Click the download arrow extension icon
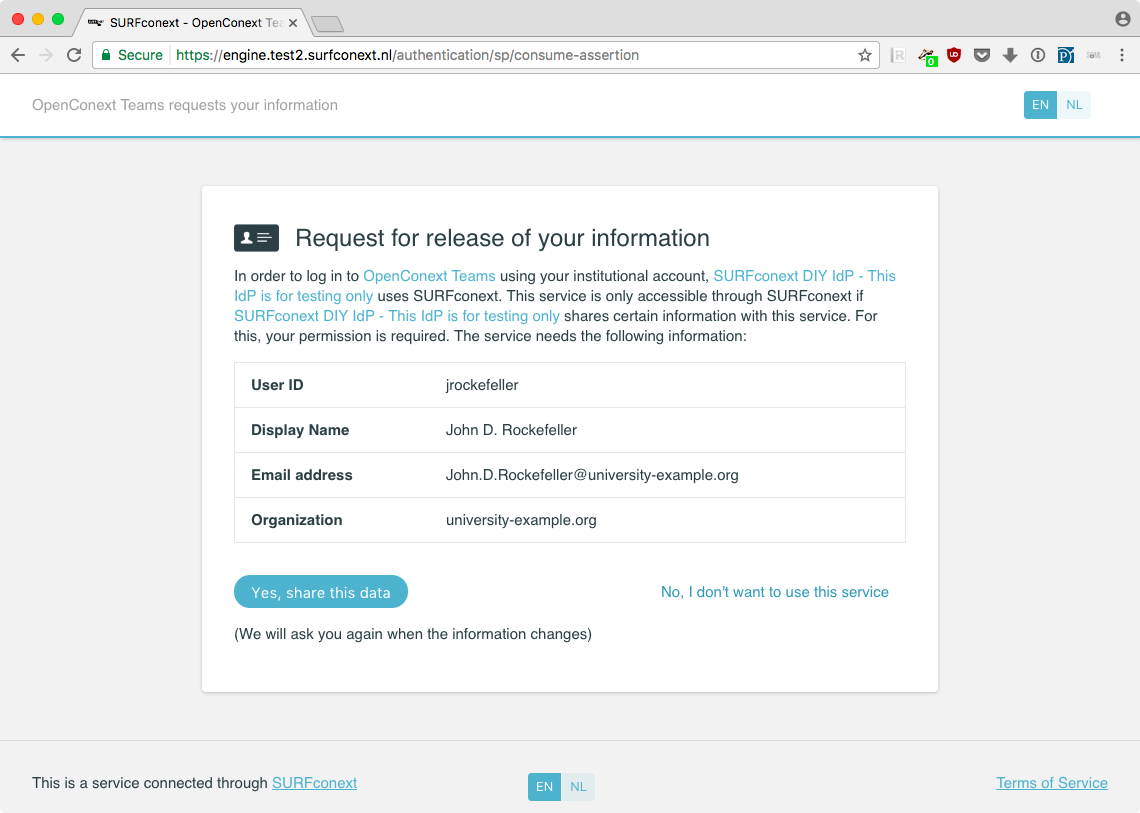Viewport: 1140px width, 813px height. coord(1010,55)
